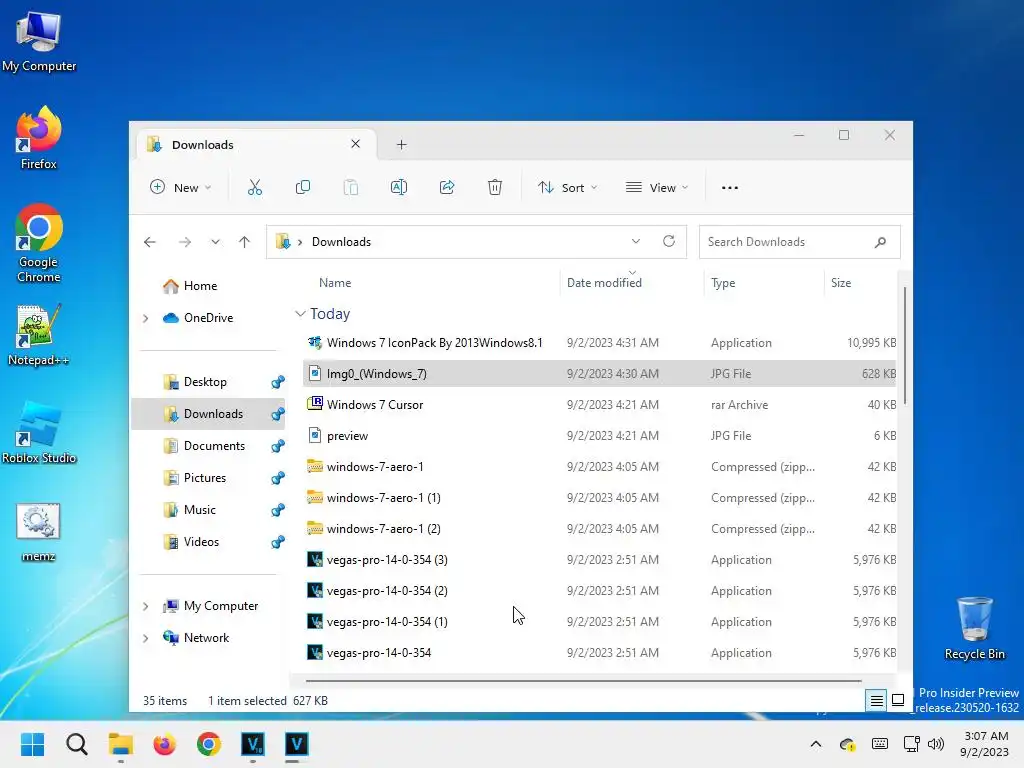1024x768 pixels.
Task: Select the memz desktop file icon
Action: click(x=39, y=532)
